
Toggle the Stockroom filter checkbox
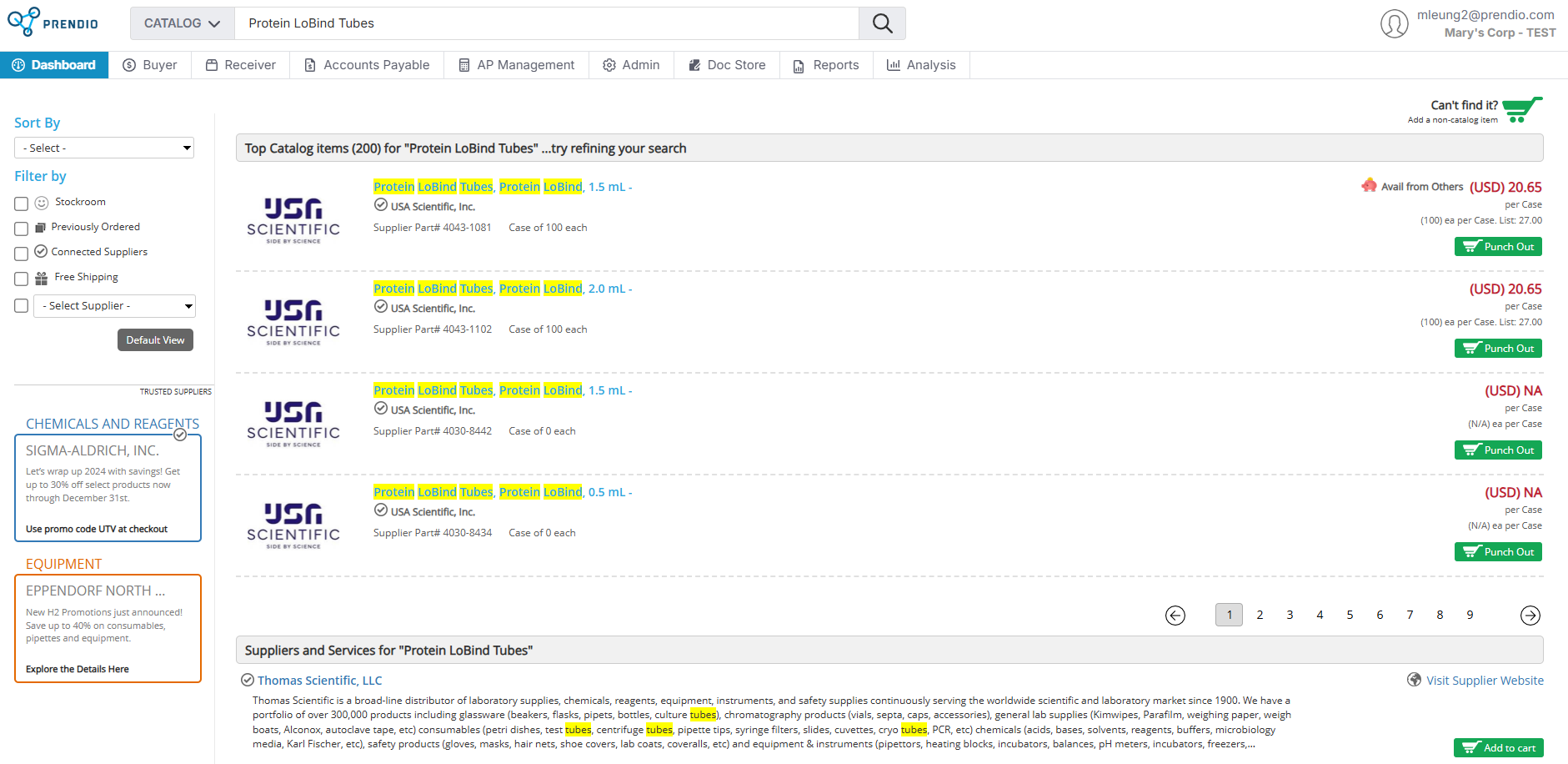[22, 204]
